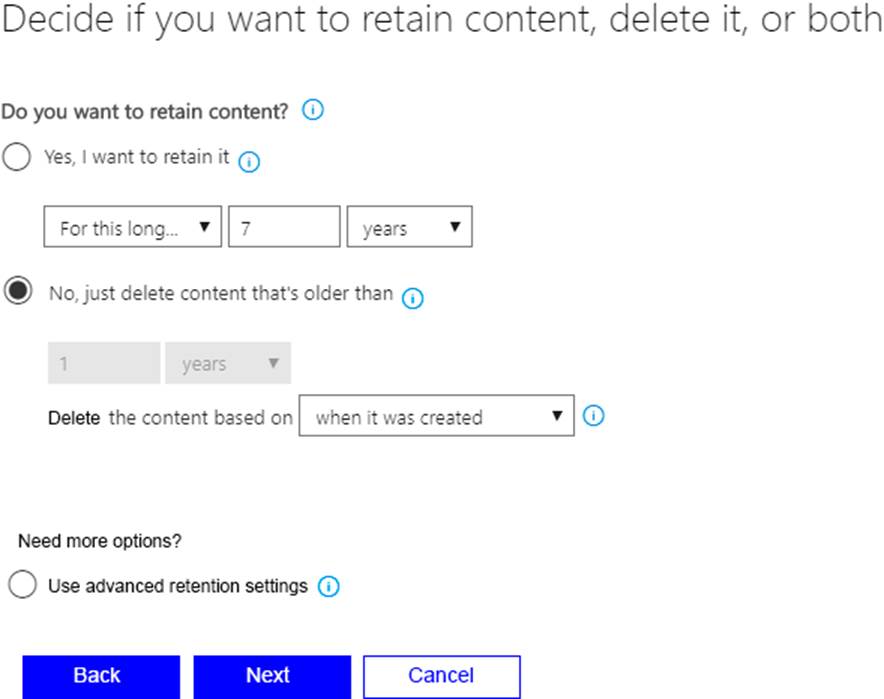Click info icon next to "when it was created" dropdown
This screenshot has width=884, height=699.
[593, 416]
